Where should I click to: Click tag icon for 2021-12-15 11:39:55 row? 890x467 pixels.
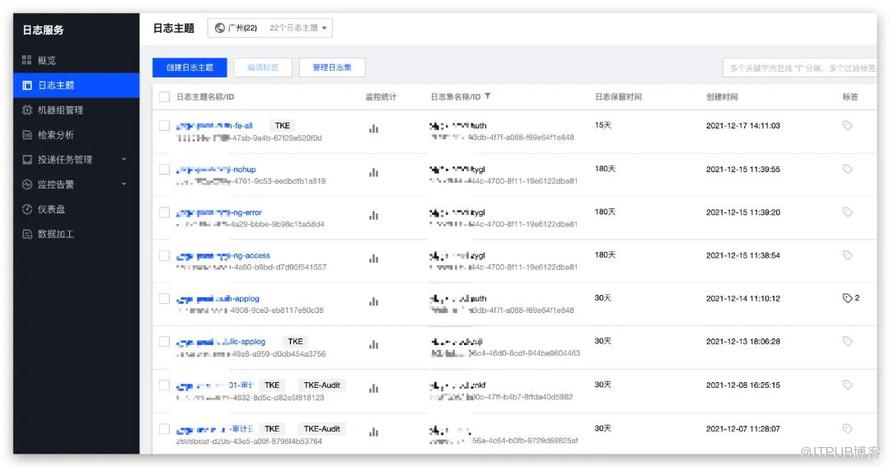847,169
